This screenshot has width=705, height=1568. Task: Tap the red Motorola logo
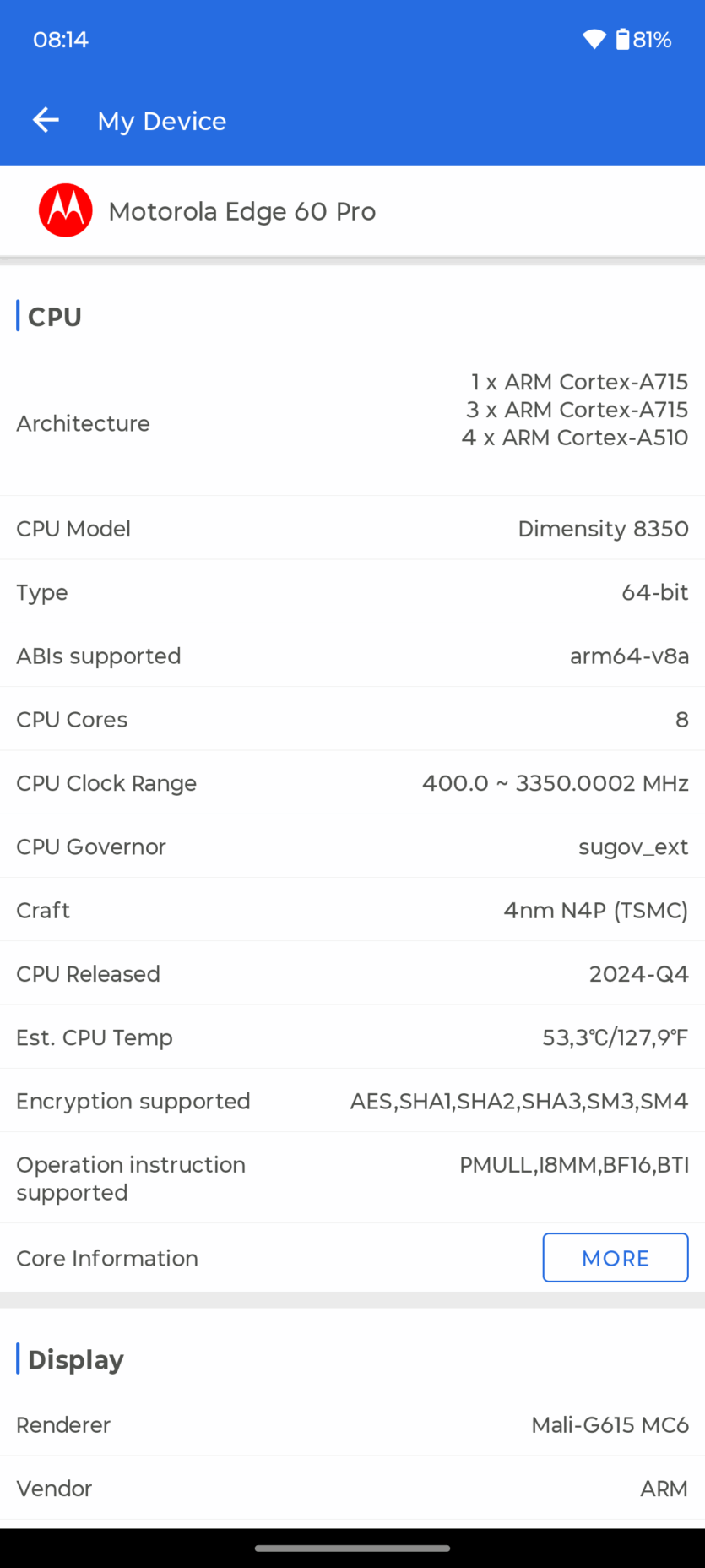pyautogui.click(x=66, y=210)
